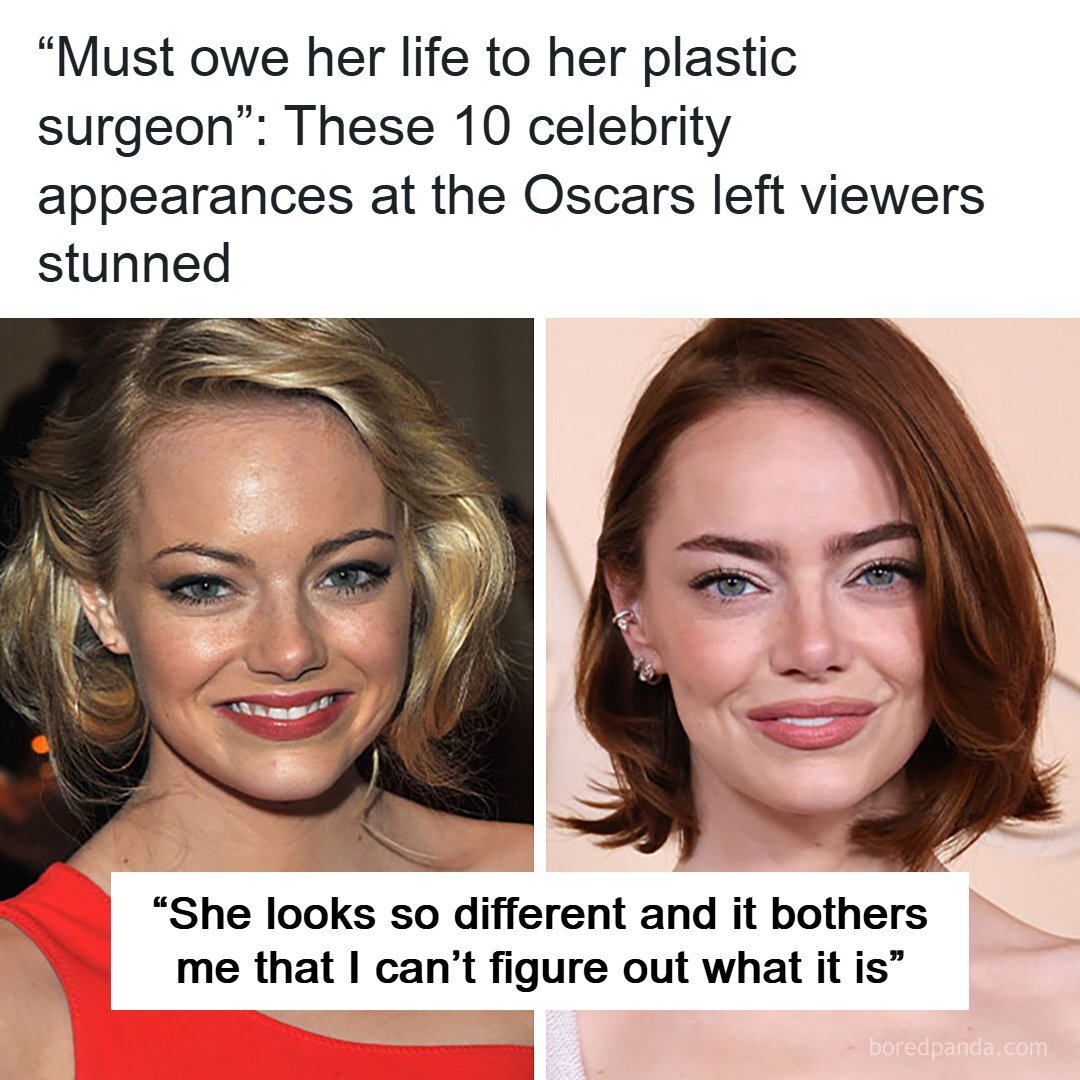Image resolution: width=1080 pixels, height=1080 pixels.
Task: Click the "figure out what it is" caption line
Action: pyautogui.click(x=539, y=968)
